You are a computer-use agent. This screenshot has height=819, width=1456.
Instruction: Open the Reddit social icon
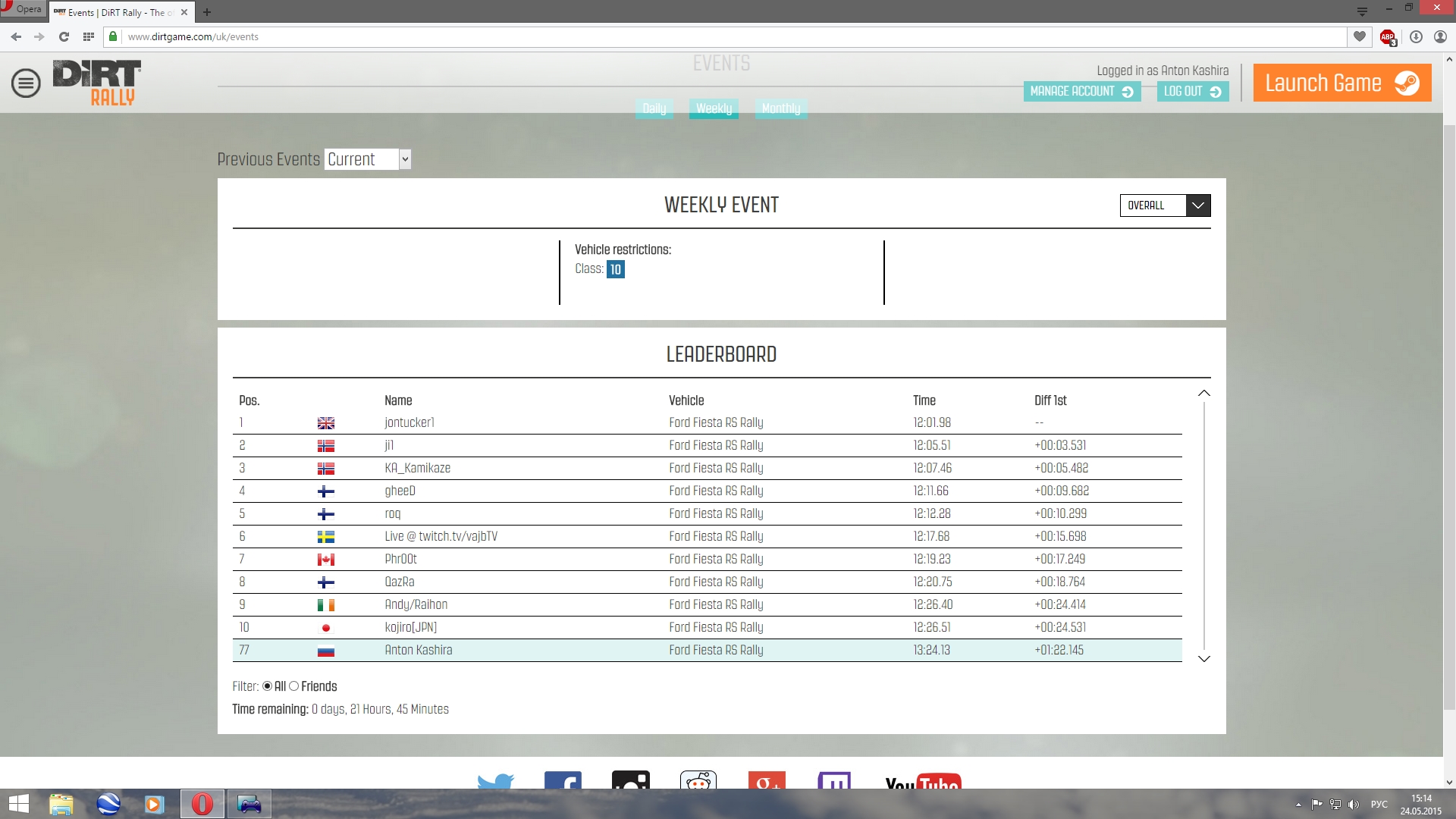point(698,781)
